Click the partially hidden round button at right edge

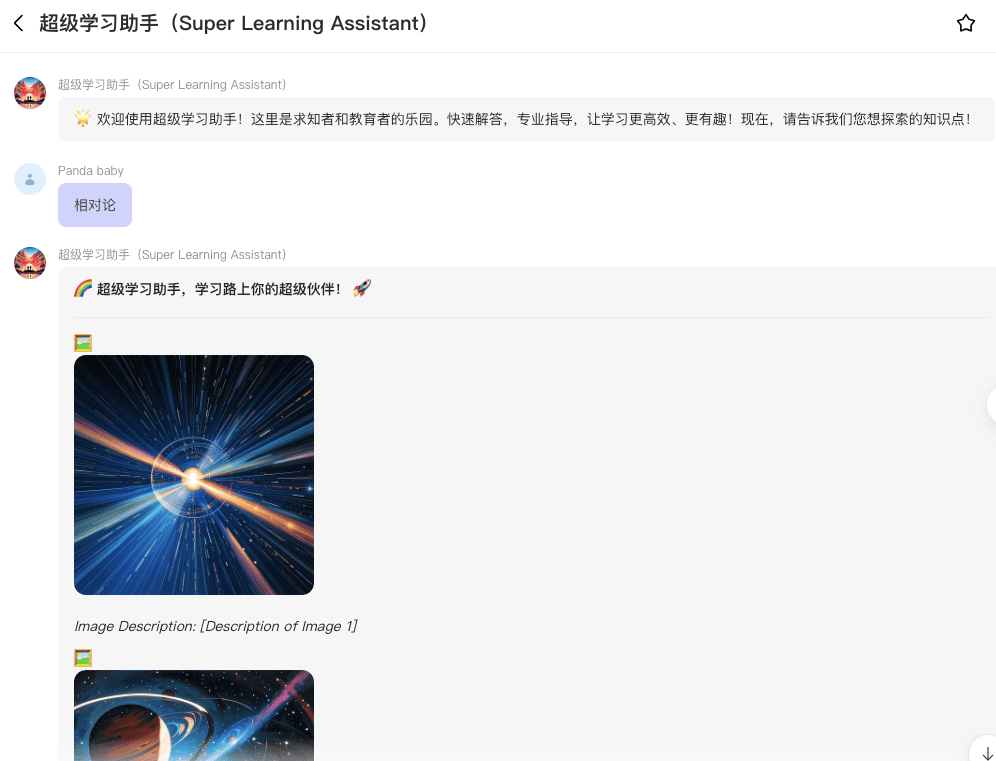pos(990,405)
